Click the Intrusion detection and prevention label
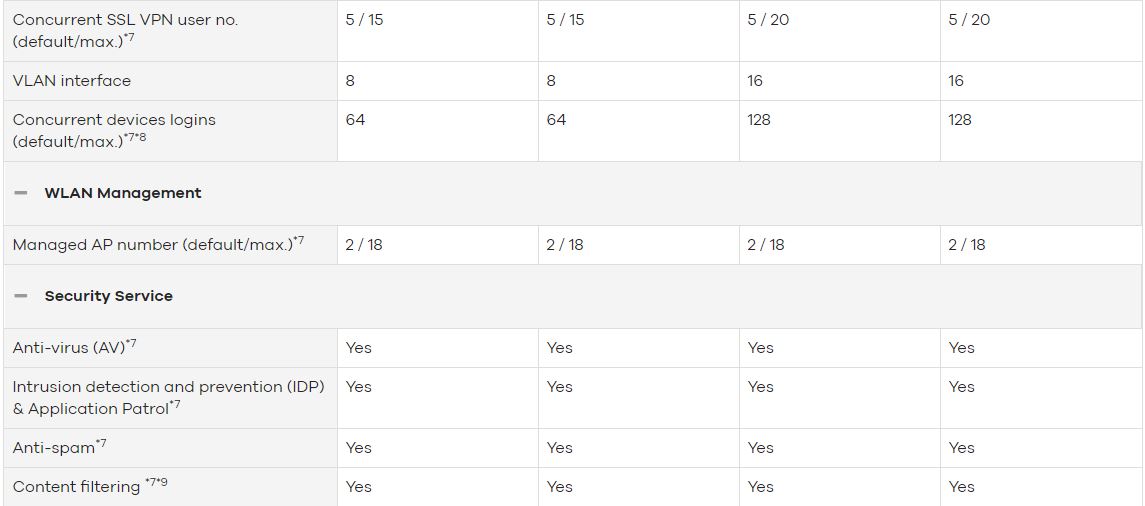This screenshot has height=506, width=1145. tap(168, 387)
